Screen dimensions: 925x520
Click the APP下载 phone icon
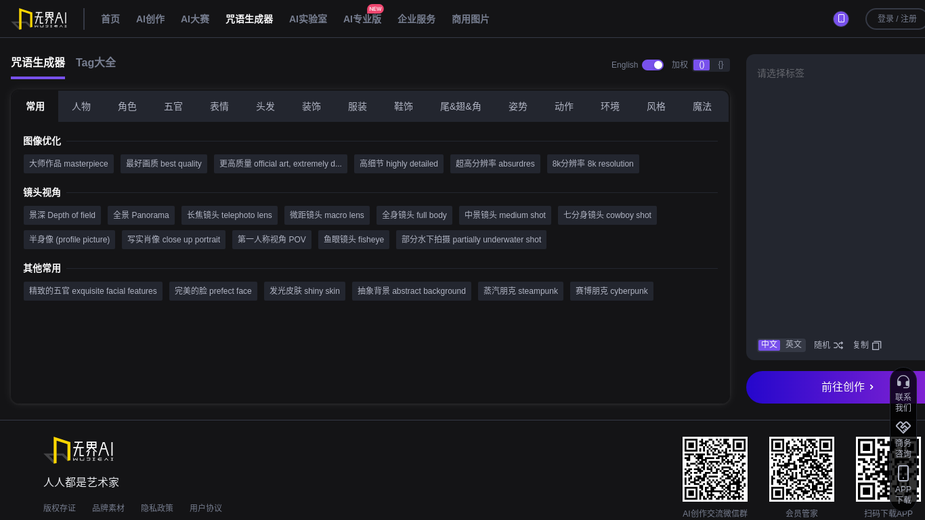(903, 473)
